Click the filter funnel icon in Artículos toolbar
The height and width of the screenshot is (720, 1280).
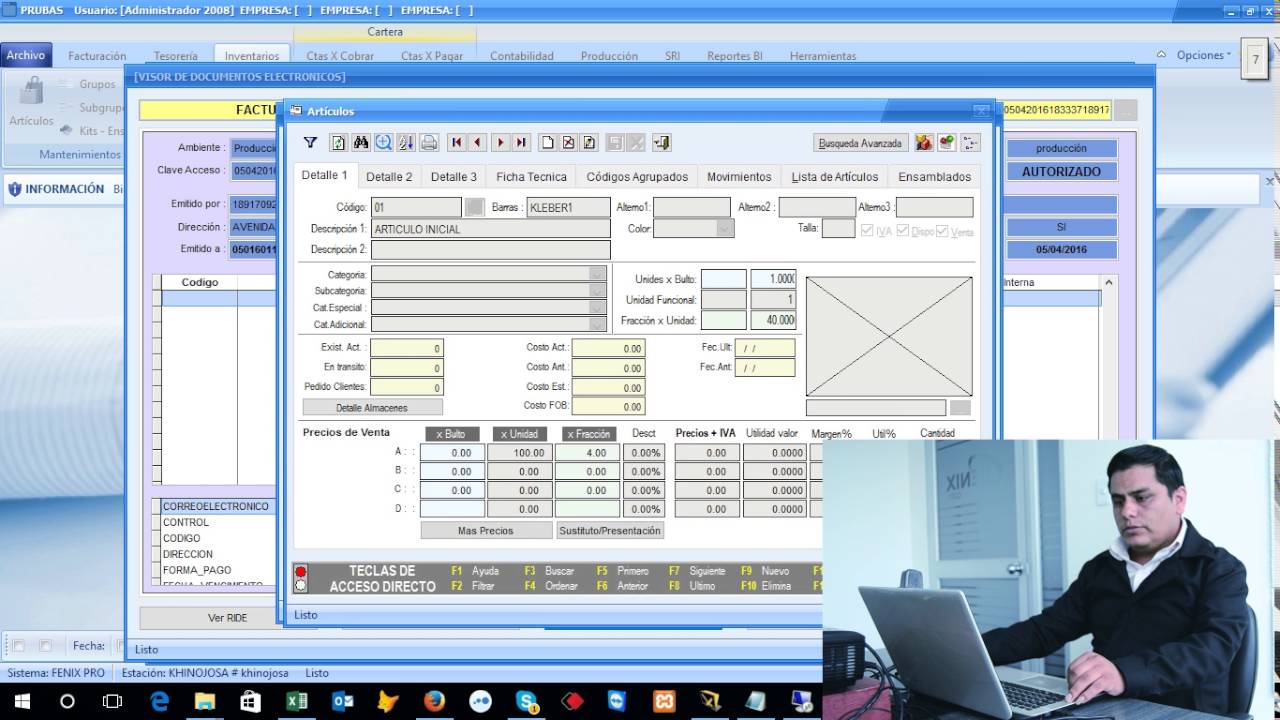pos(310,143)
